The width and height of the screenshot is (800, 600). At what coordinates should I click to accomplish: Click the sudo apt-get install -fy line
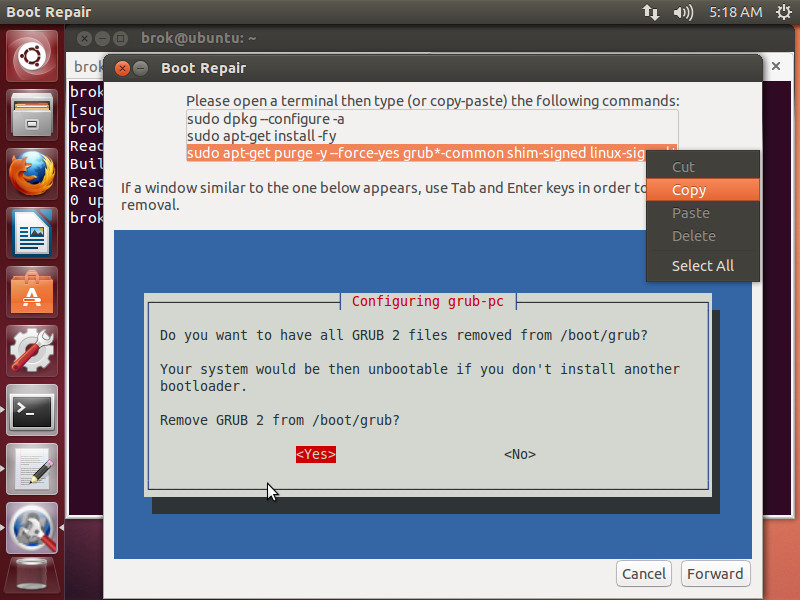click(x=261, y=136)
